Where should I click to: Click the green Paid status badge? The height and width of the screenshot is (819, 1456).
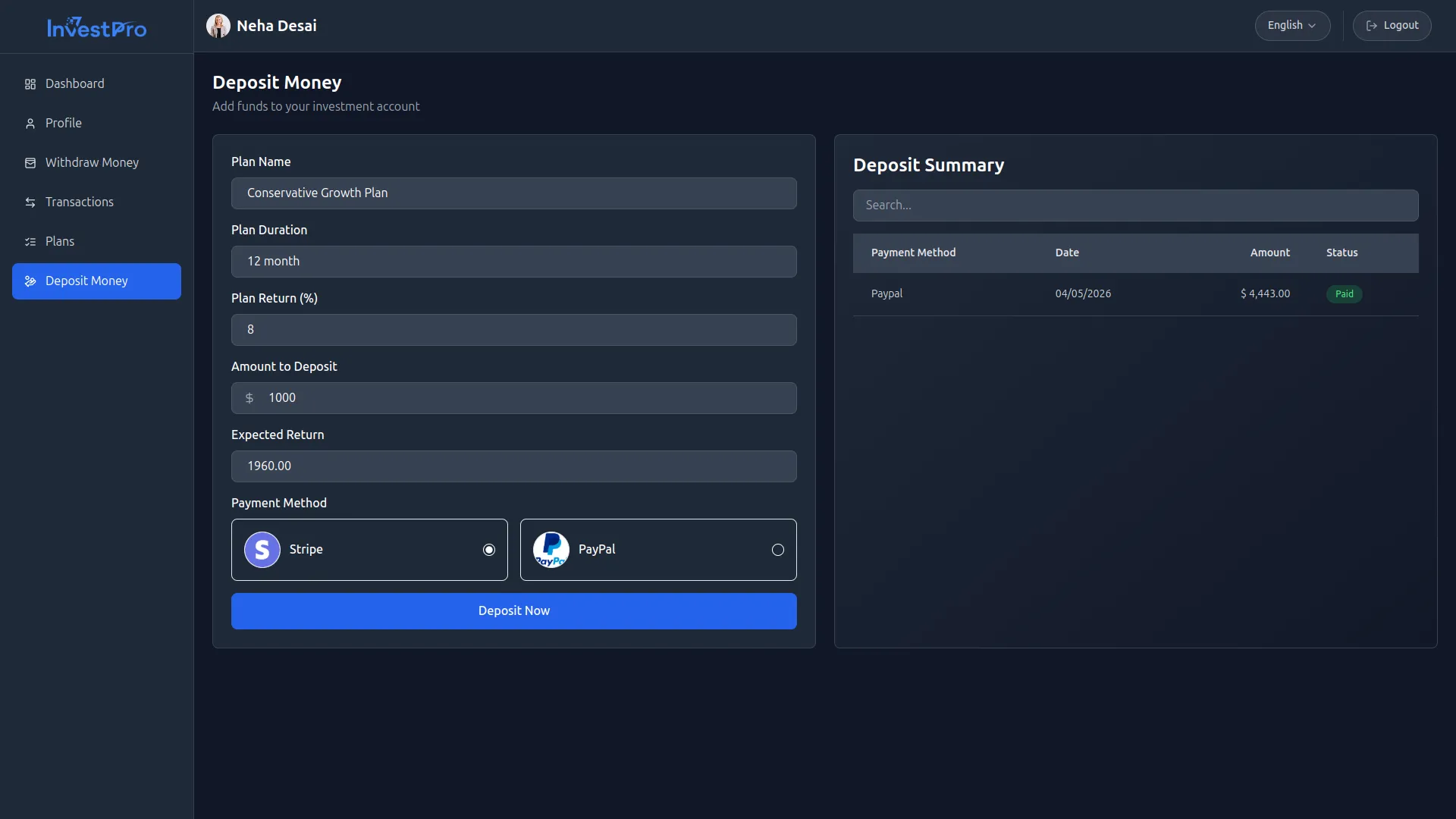[1344, 294]
